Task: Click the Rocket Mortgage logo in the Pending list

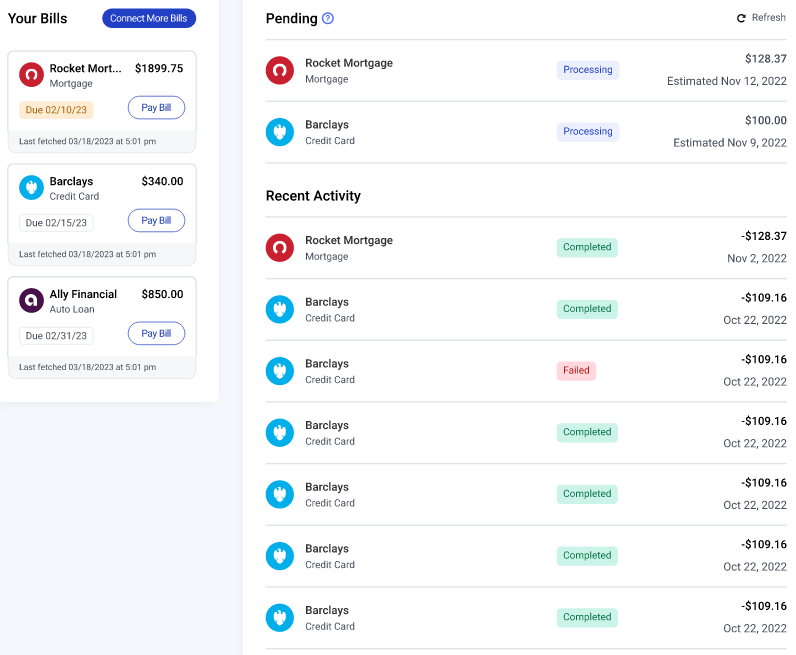Action: click(x=280, y=70)
